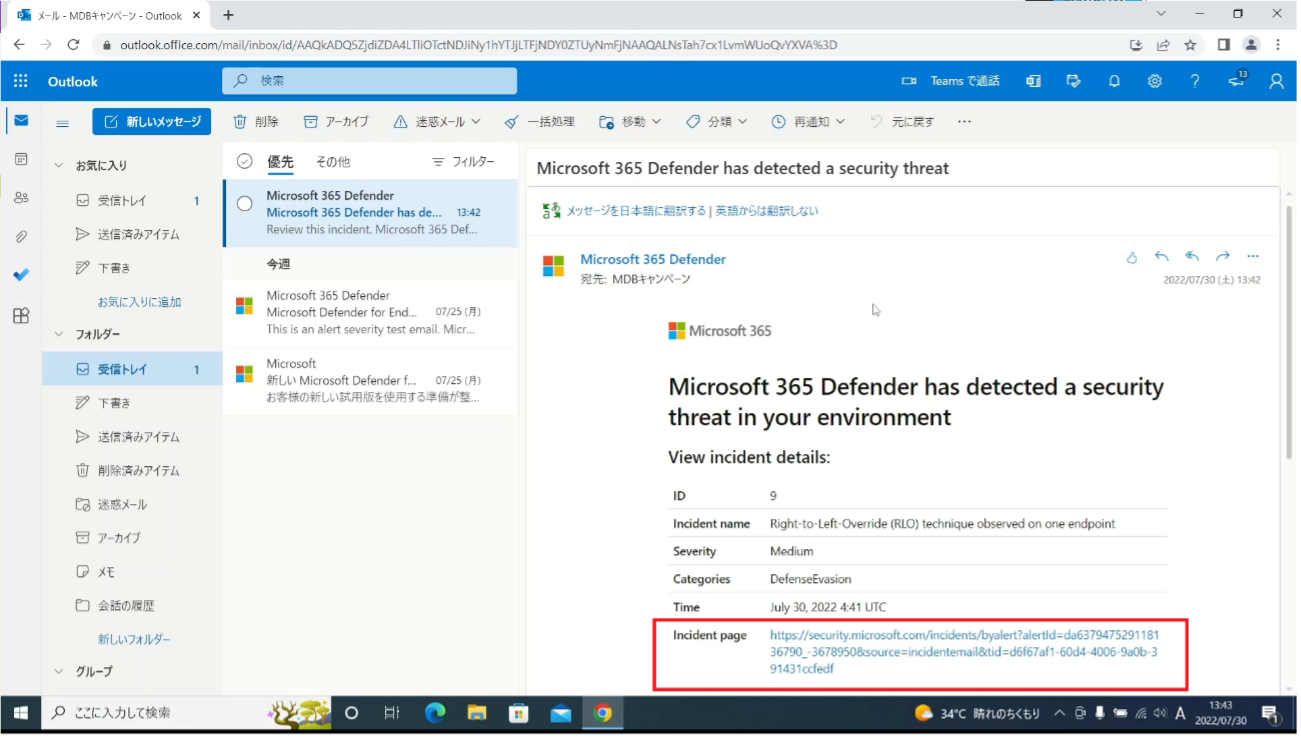
Task: Open the Calendar module in left rail
Action: [x=21, y=159]
